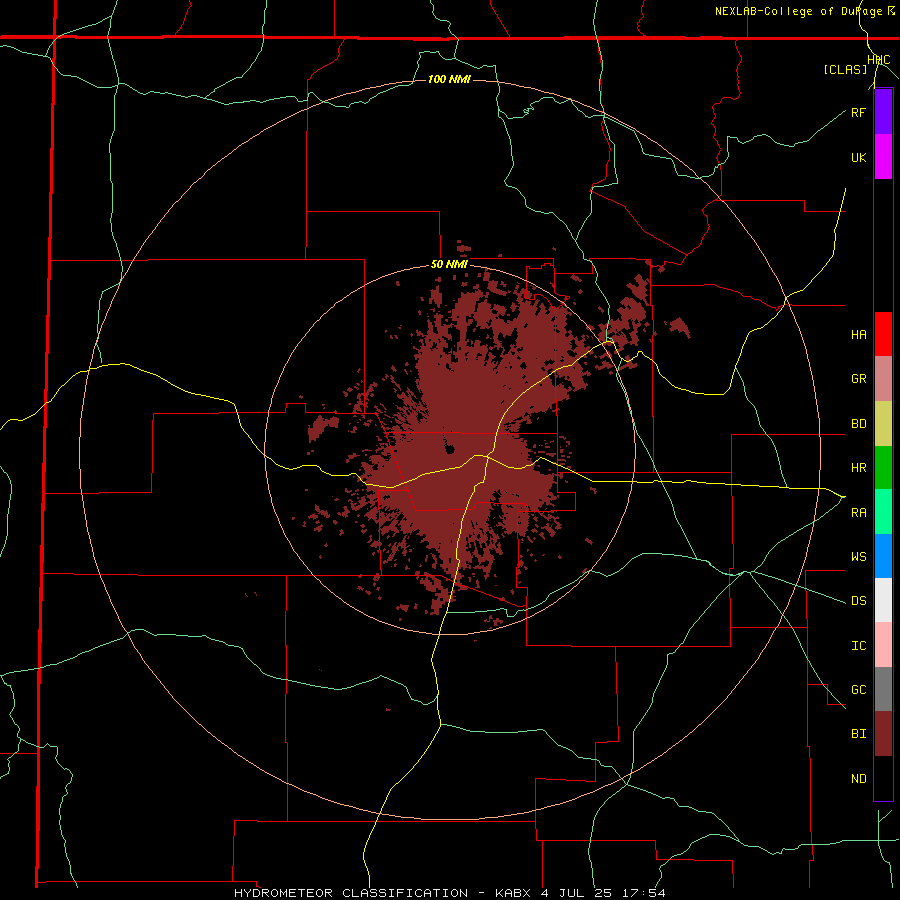Click the RF purple legend swatch
The image size is (900, 900).
(x=883, y=112)
